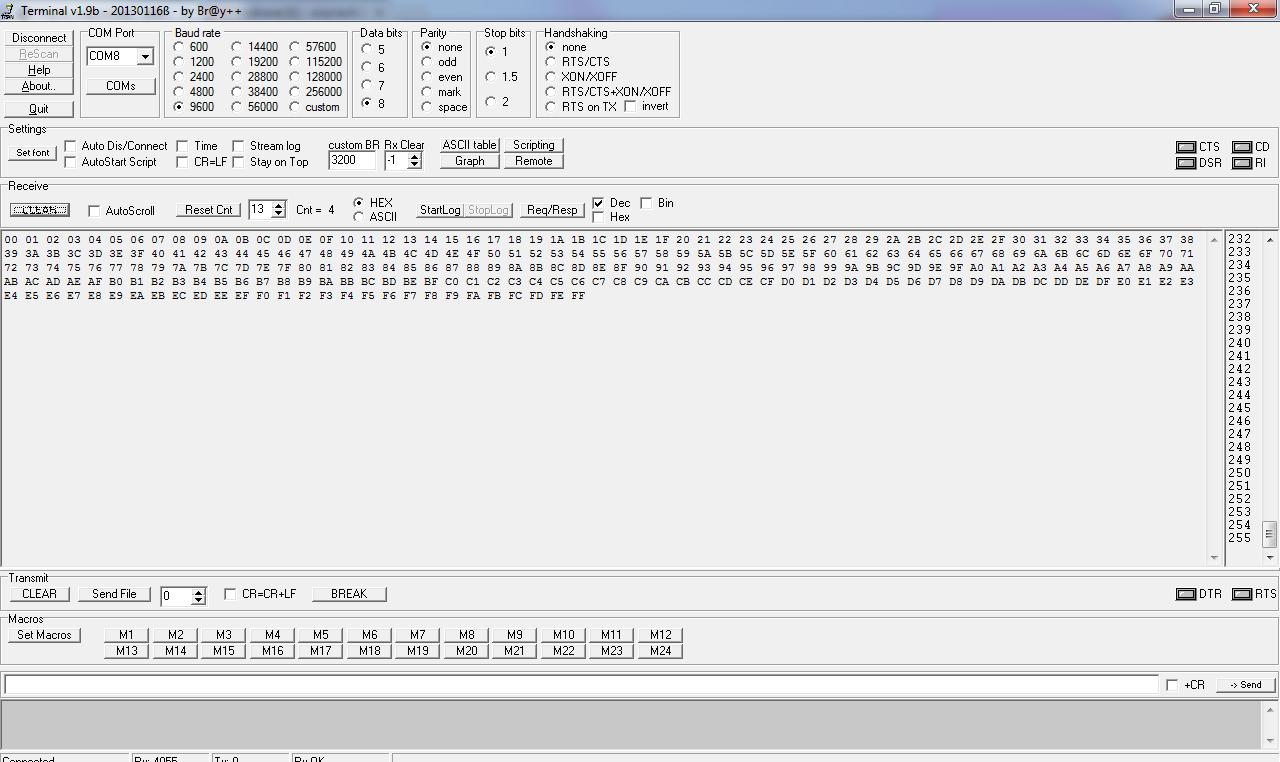The height and width of the screenshot is (762, 1280).
Task: Switch receive display to ASCII
Action: pos(359,217)
